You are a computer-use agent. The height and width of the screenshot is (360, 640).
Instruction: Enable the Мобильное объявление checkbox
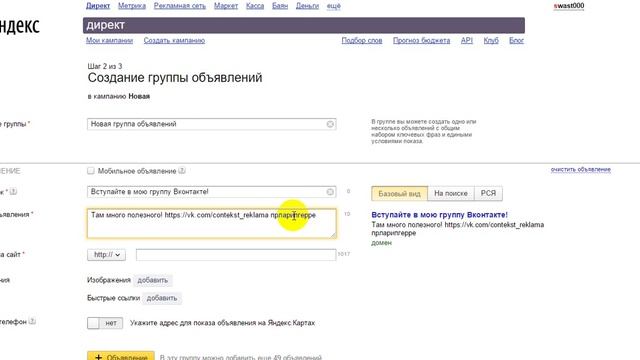(x=91, y=171)
